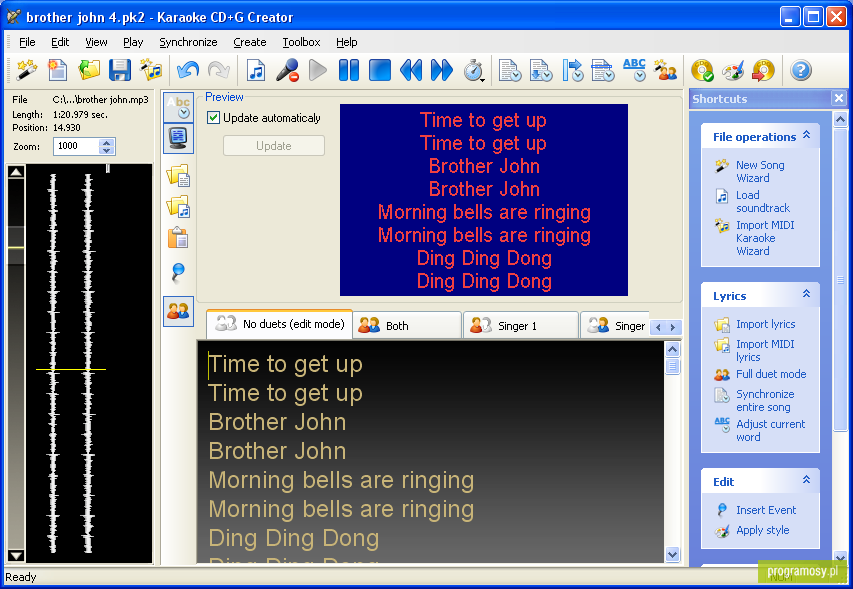Collapse the Edit shortcuts section
This screenshot has height=589, width=853.
807,480
